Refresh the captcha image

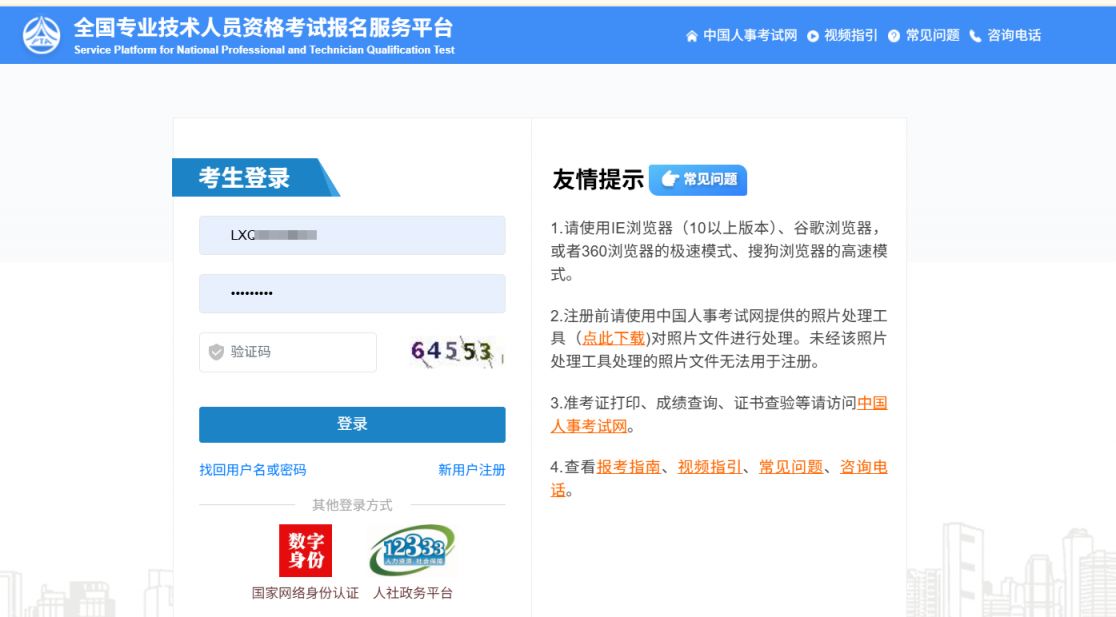click(455, 352)
